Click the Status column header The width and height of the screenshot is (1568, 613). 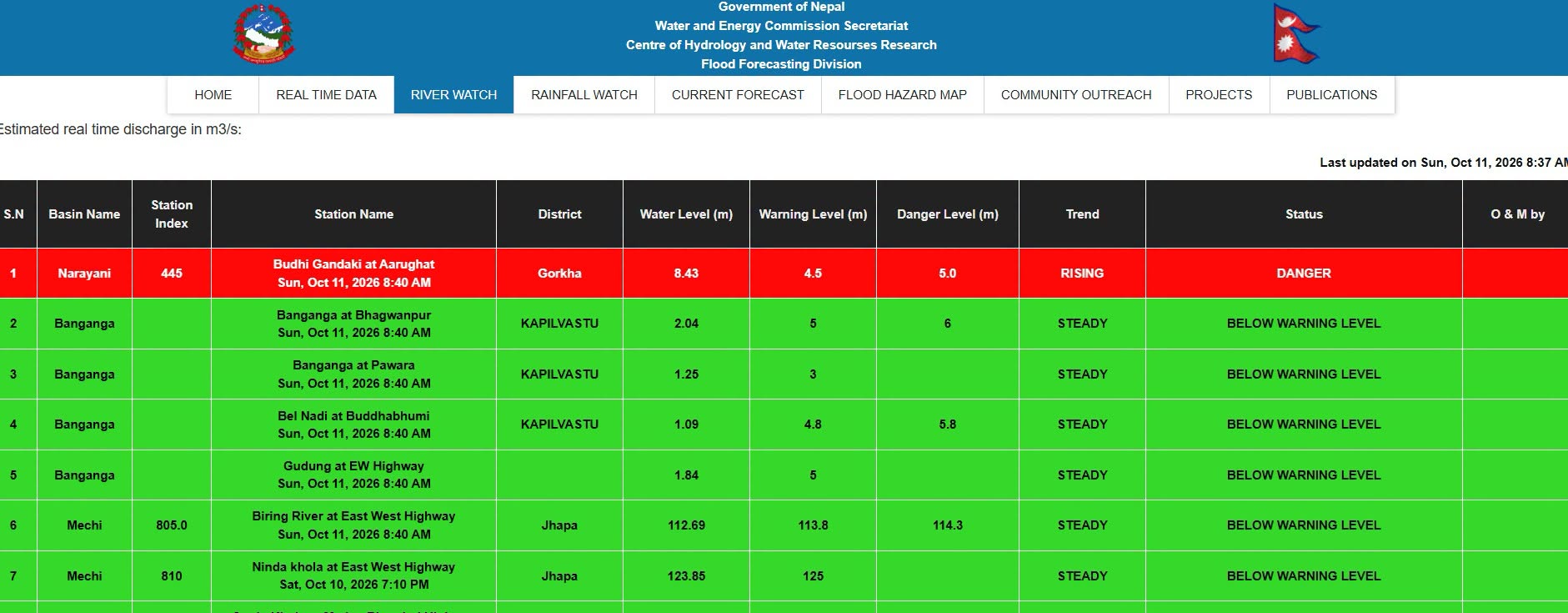click(1304, 214)
